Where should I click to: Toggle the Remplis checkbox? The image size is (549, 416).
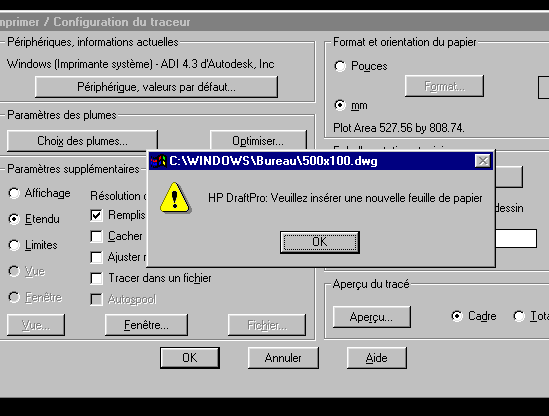tap(96, 215)
